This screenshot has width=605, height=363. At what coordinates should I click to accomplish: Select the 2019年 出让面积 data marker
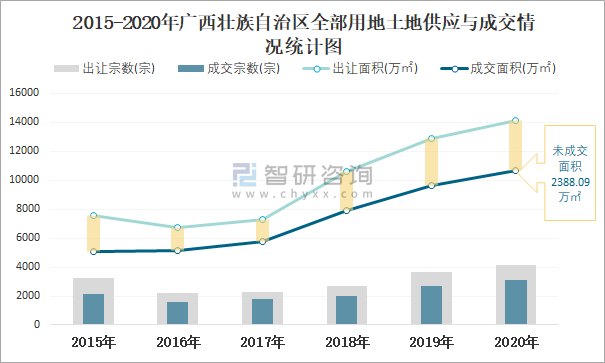(431, 138)
